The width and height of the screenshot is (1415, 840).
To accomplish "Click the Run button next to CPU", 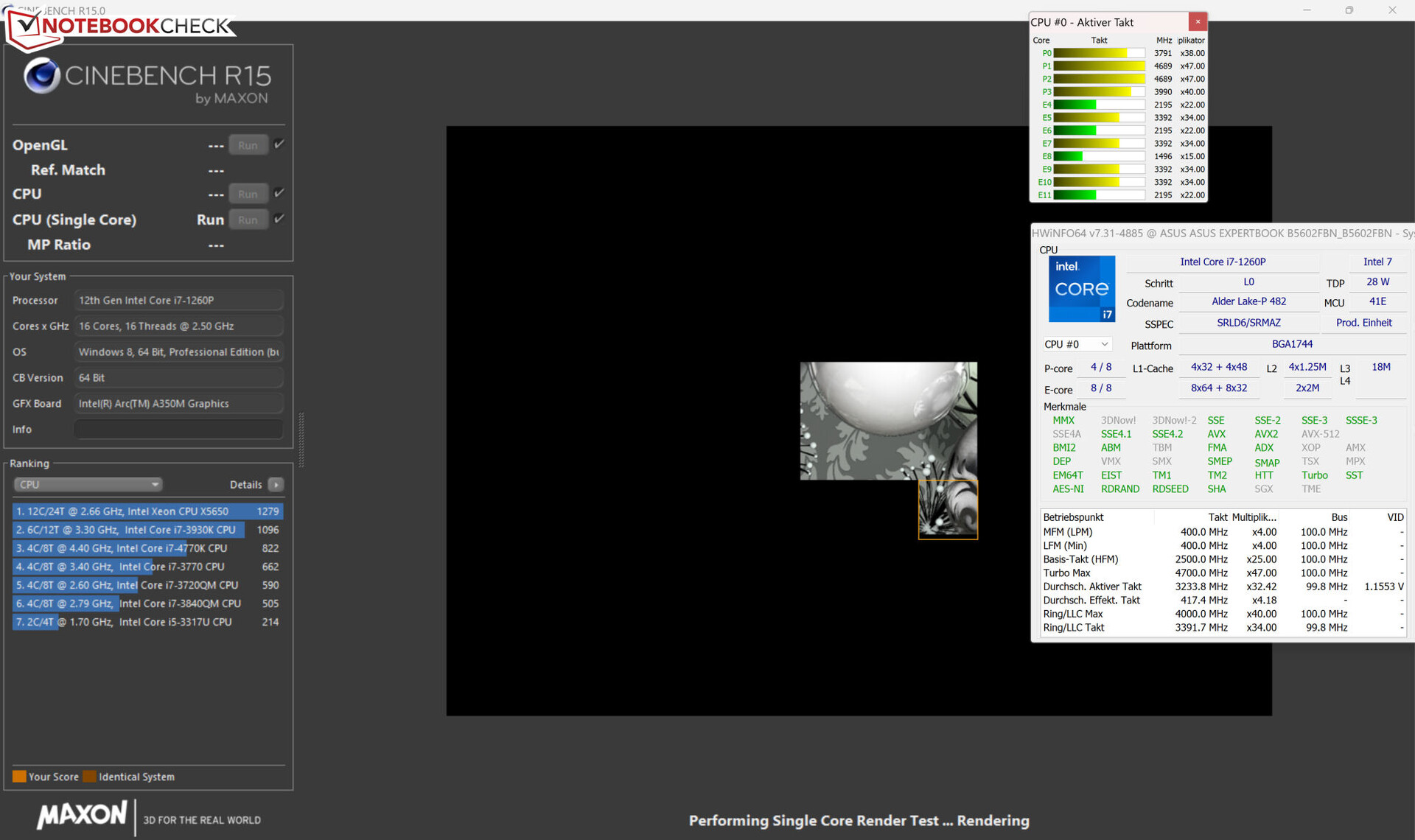I will [248, 194].
